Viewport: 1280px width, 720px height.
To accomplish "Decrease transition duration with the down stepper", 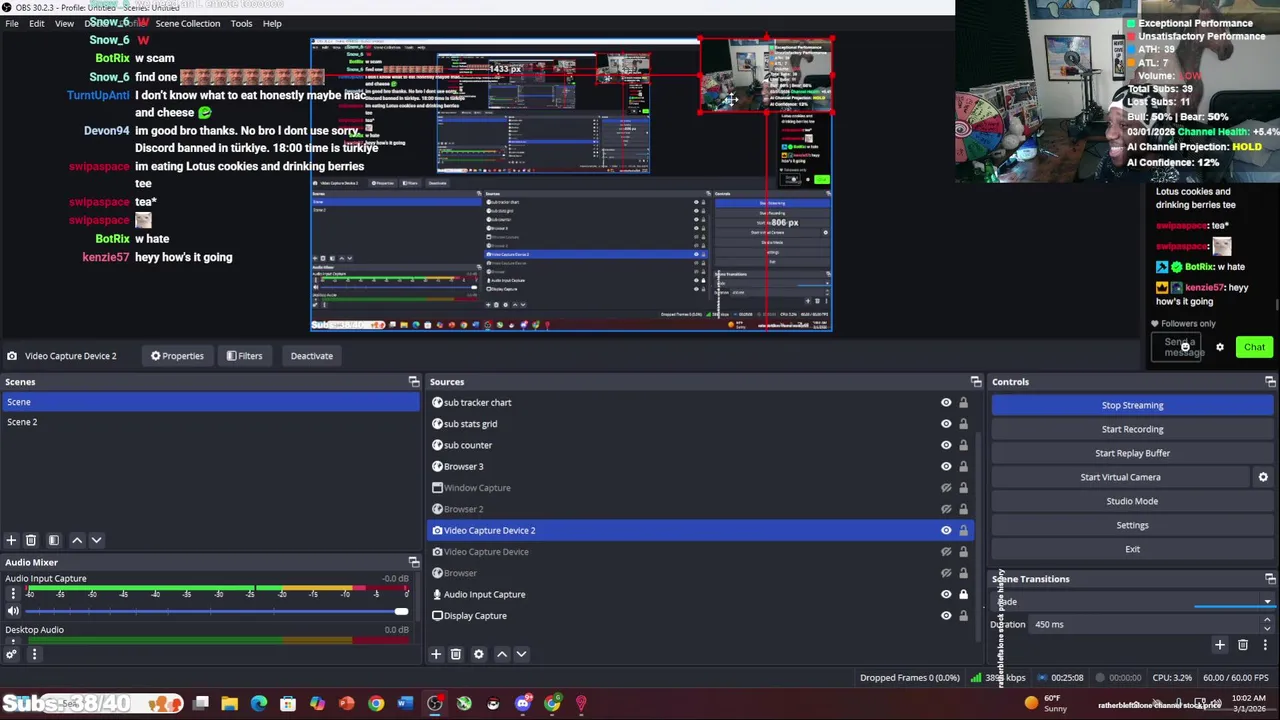I will (x=1267, y=628).
